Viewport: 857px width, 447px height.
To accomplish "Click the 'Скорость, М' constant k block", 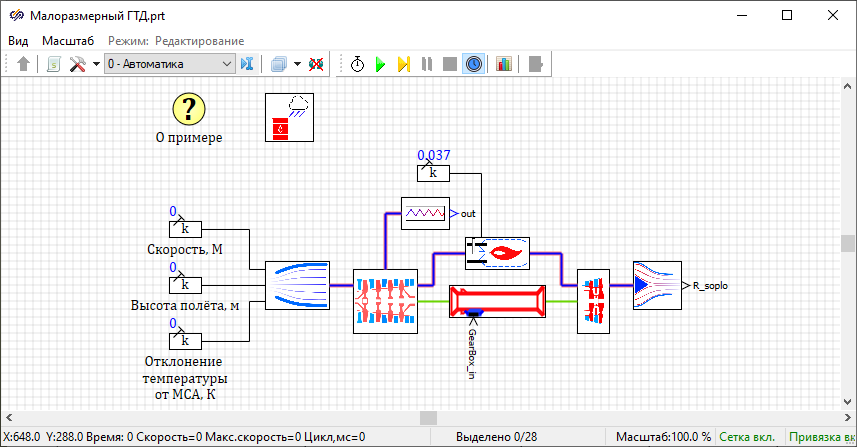I will pos(185,228).
